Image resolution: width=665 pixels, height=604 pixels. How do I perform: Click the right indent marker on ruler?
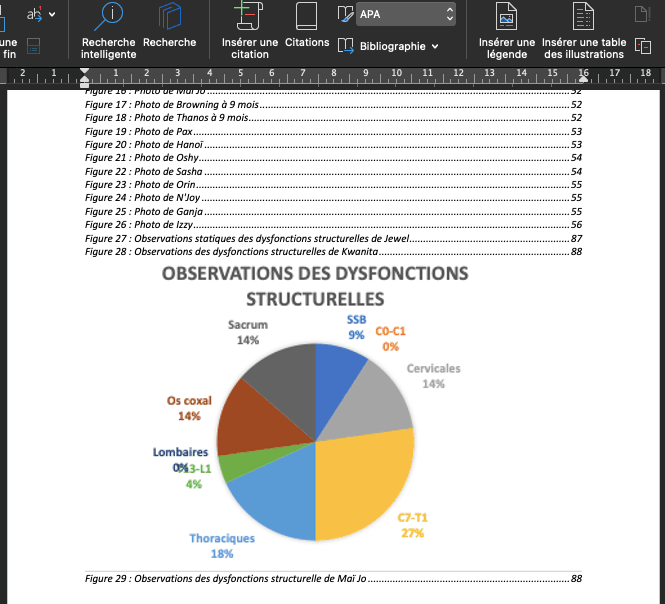pos(584,79)
